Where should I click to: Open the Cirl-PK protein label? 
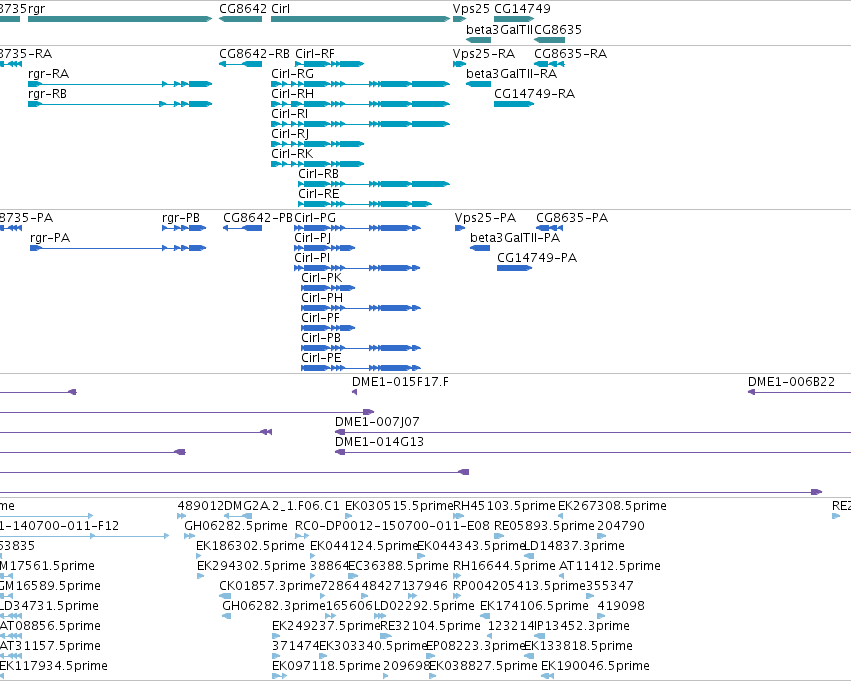point(322,278)
